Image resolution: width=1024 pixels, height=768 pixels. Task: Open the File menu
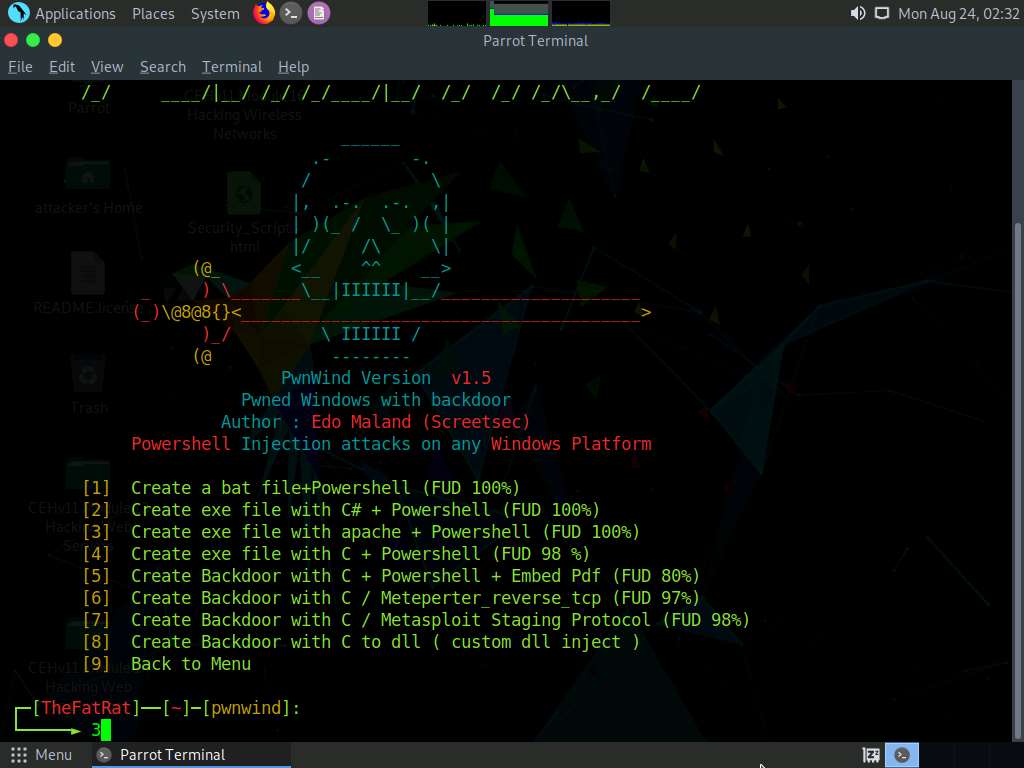pos(20,67)
